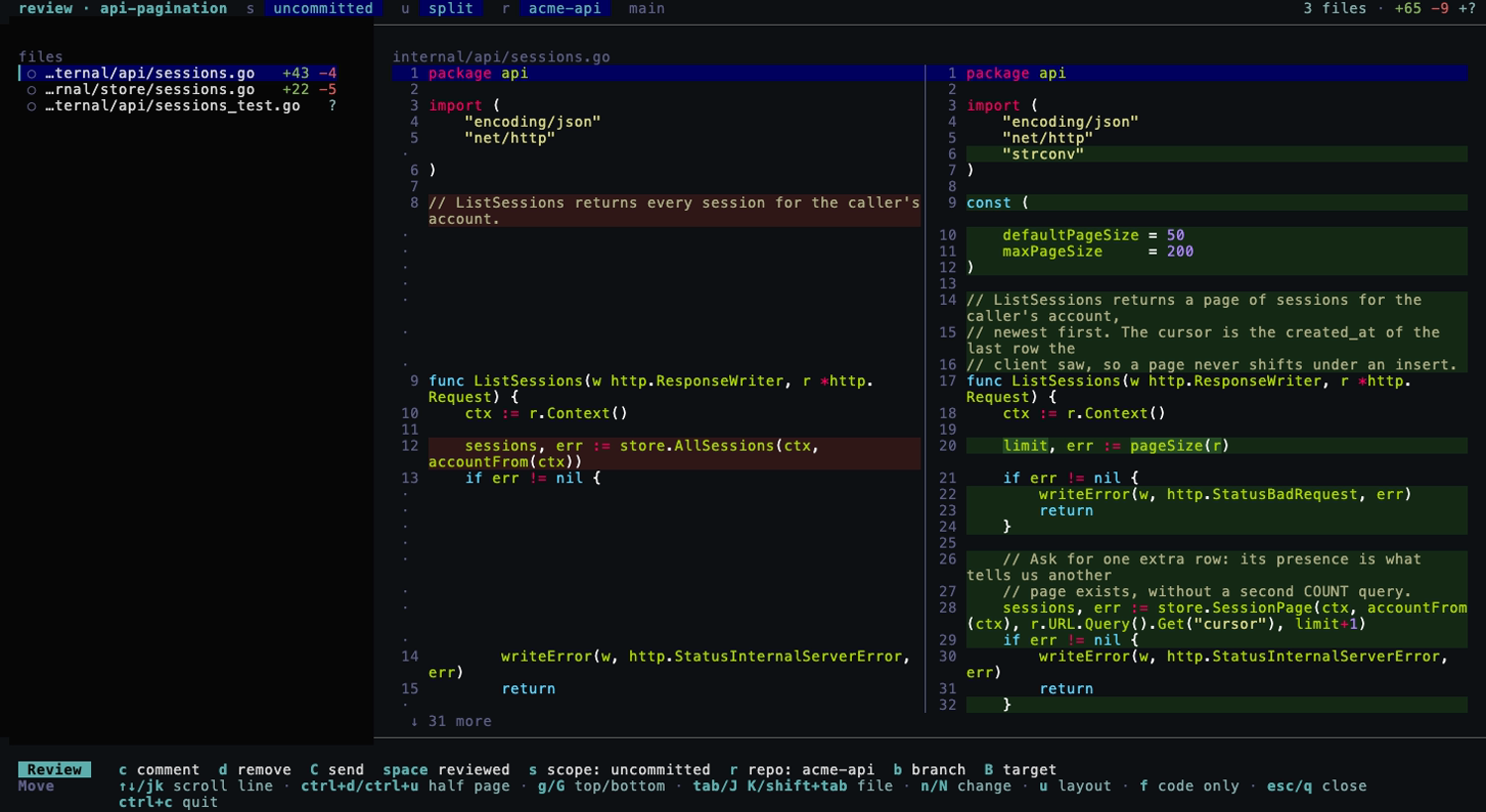The height and width of the screenshot is (812, 1486).
Task: Click the 'ctrl+d/ctrl+u half page' hint
Action: (405, 786)
